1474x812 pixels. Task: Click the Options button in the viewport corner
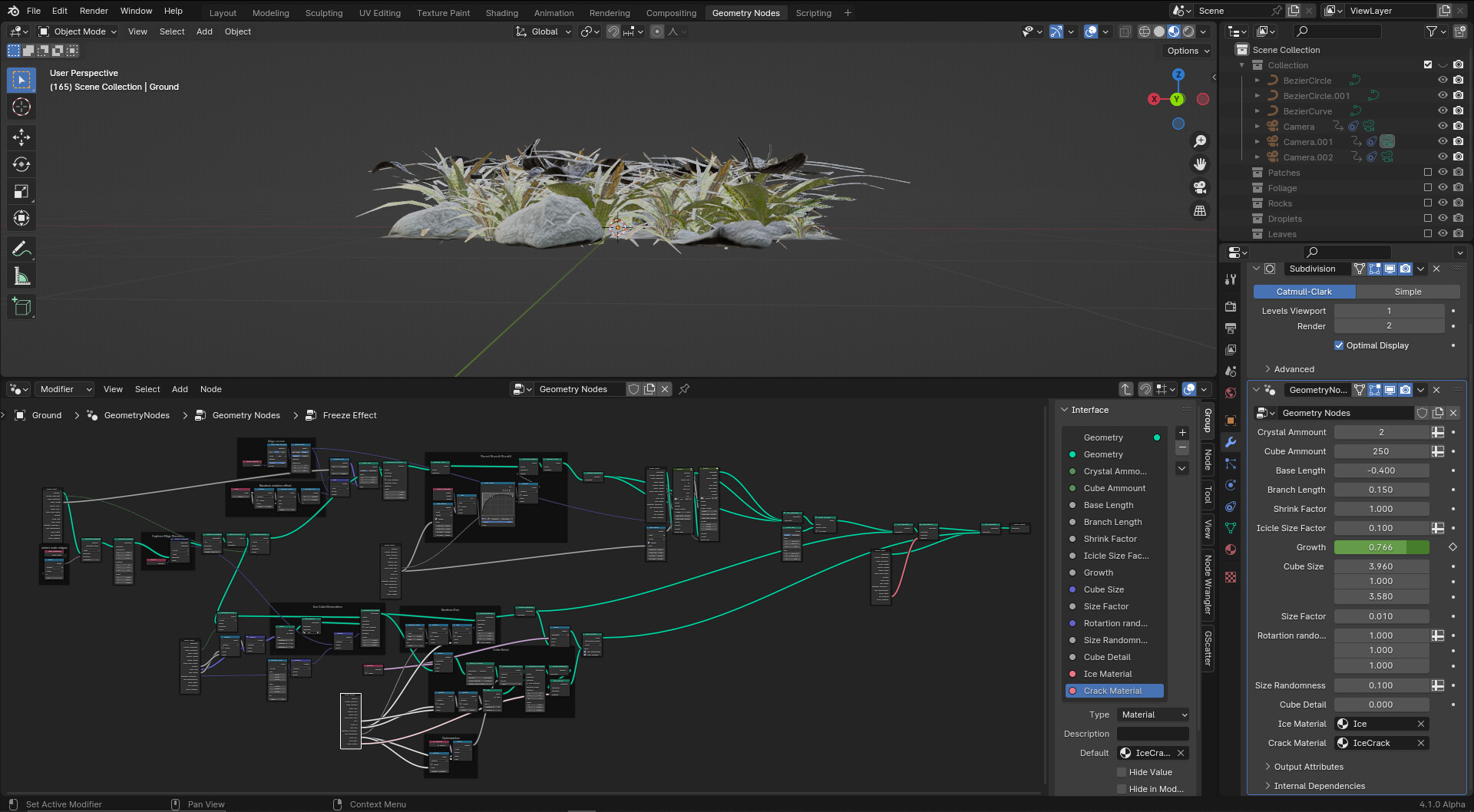(x=1185, y=51)
